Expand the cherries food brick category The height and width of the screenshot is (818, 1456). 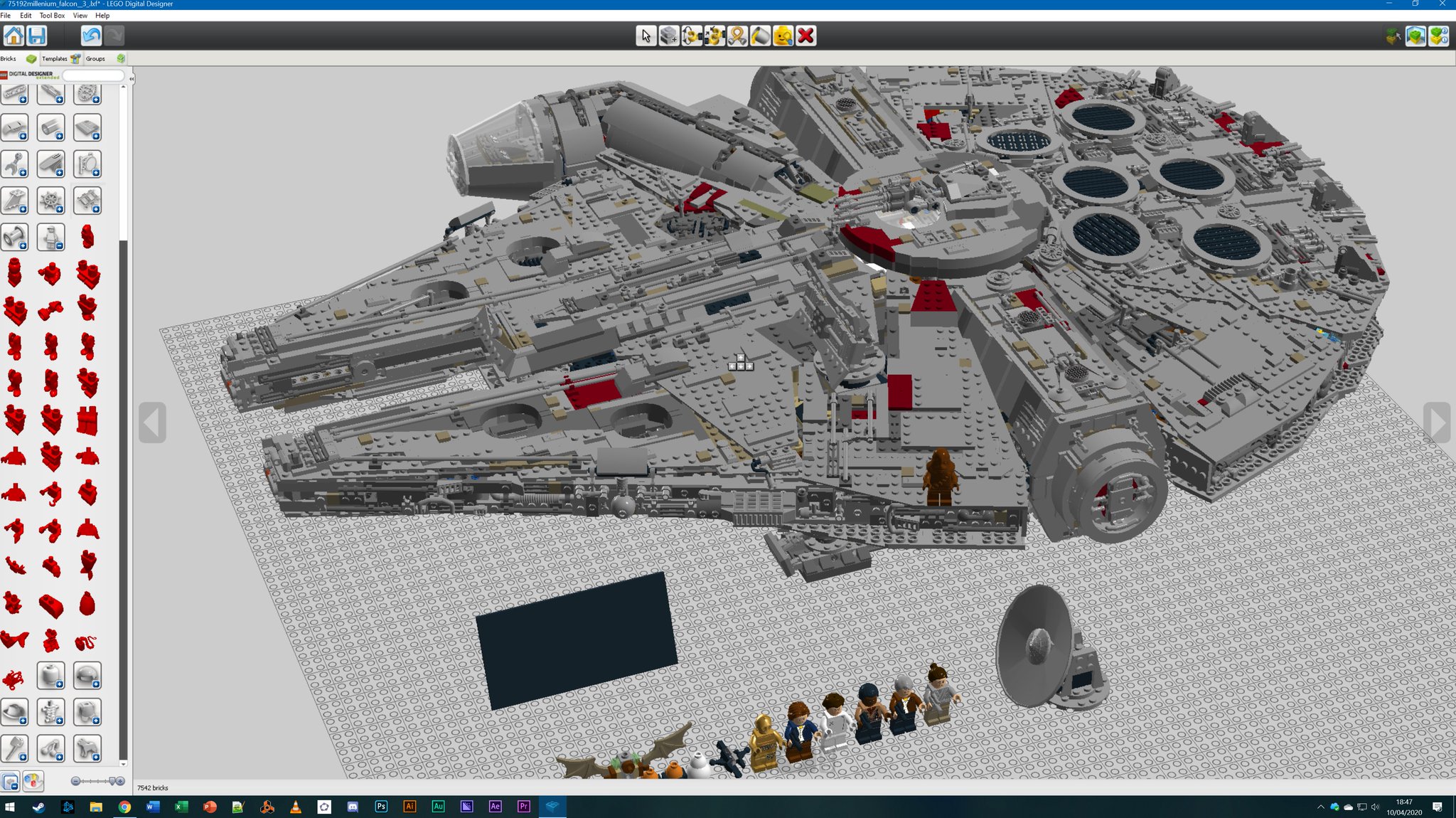click(50, 748)
